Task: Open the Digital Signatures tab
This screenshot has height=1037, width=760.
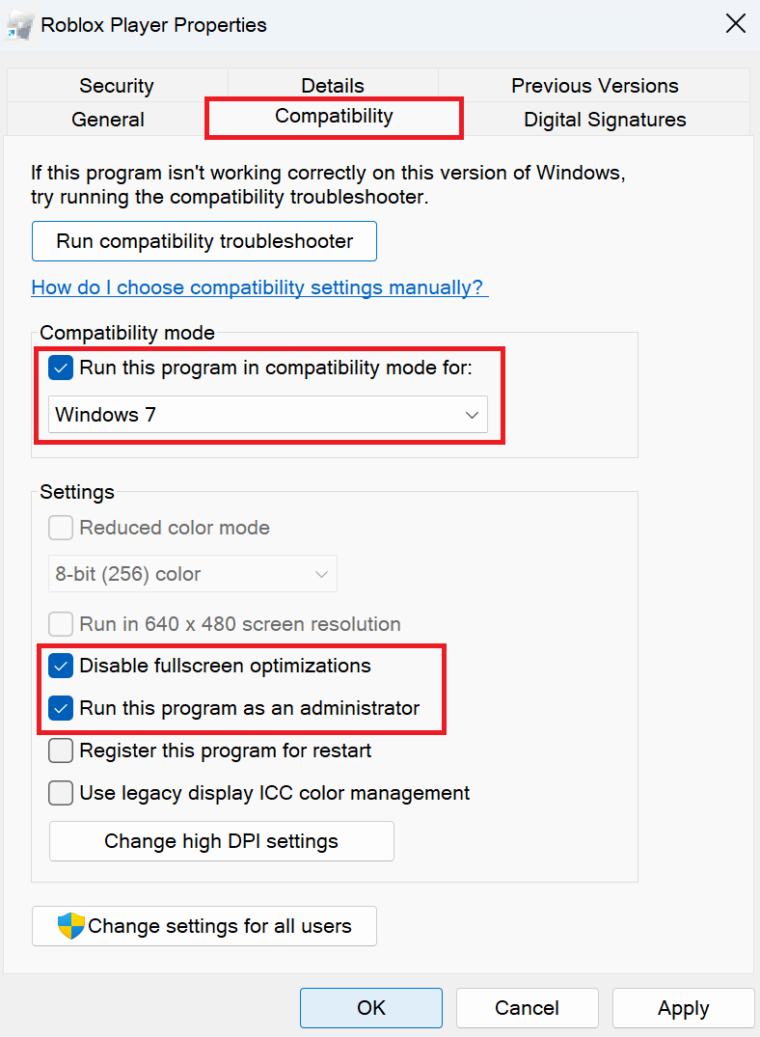Action: [x=604, y=120]
